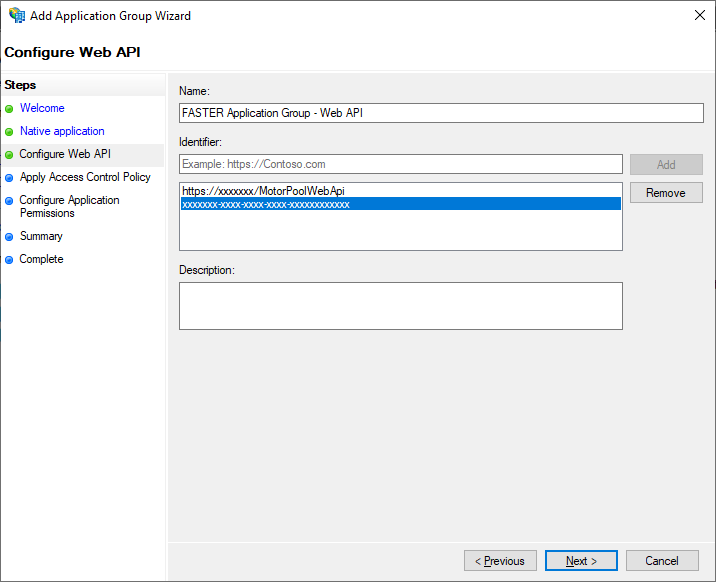Click the wizard icon in the title bar

pos(16,16)
